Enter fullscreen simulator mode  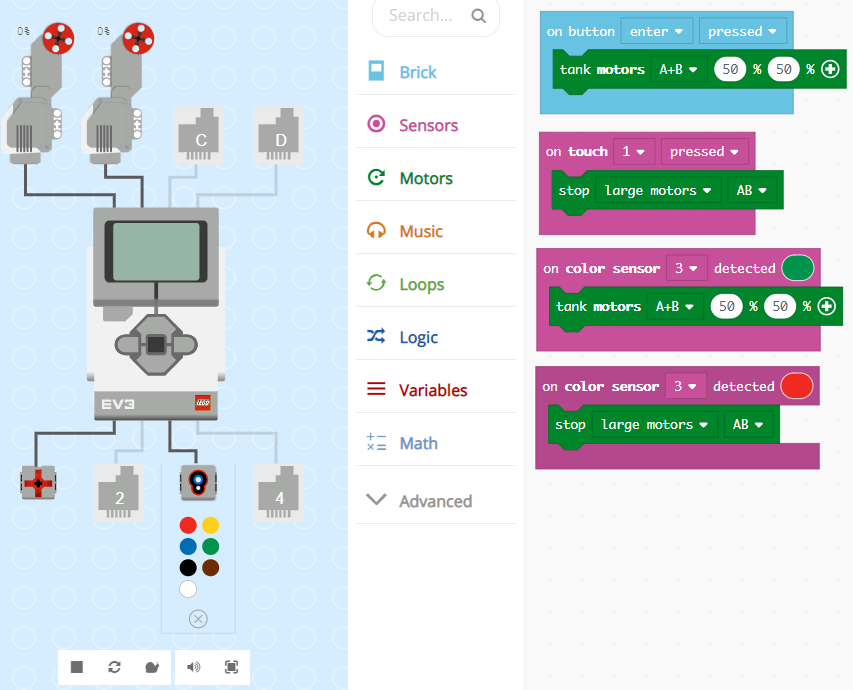click(231, 667)
